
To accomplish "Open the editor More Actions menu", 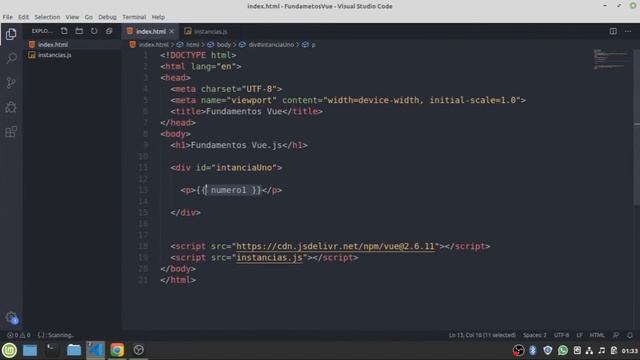I will (x=628, y=31).
